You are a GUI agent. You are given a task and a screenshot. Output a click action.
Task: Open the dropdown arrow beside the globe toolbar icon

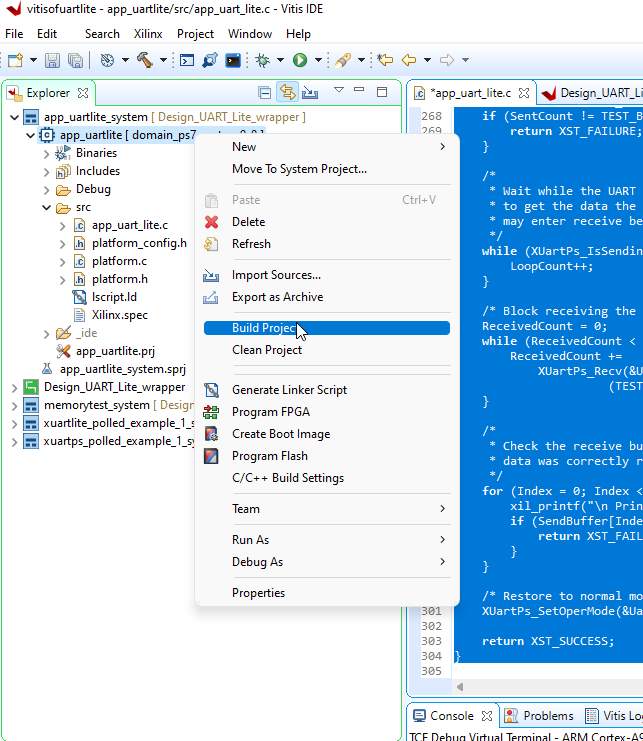[x=125, y=60]
